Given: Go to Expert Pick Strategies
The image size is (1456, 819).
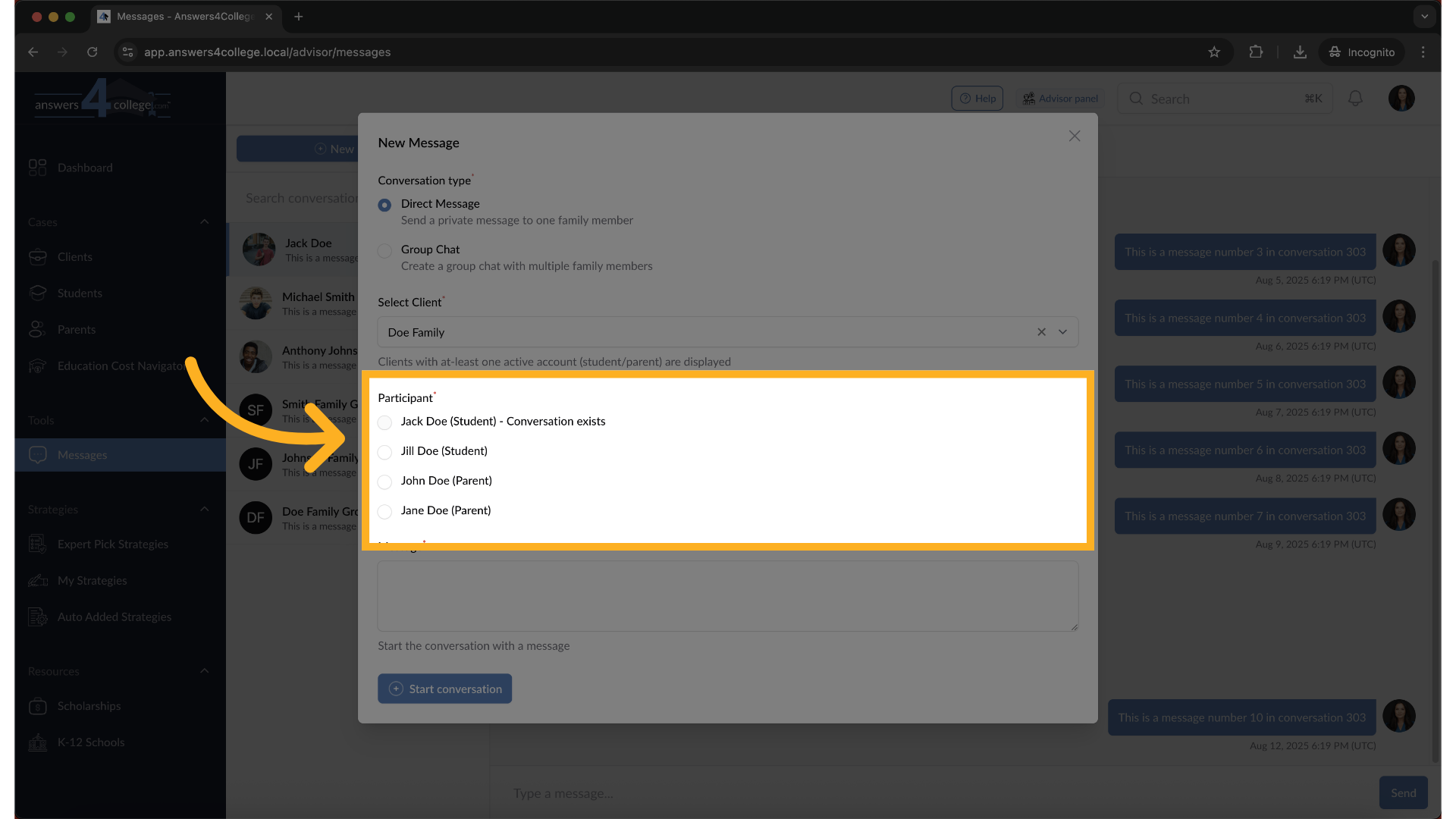Looking at the screenshot, I should click(112, 544).
